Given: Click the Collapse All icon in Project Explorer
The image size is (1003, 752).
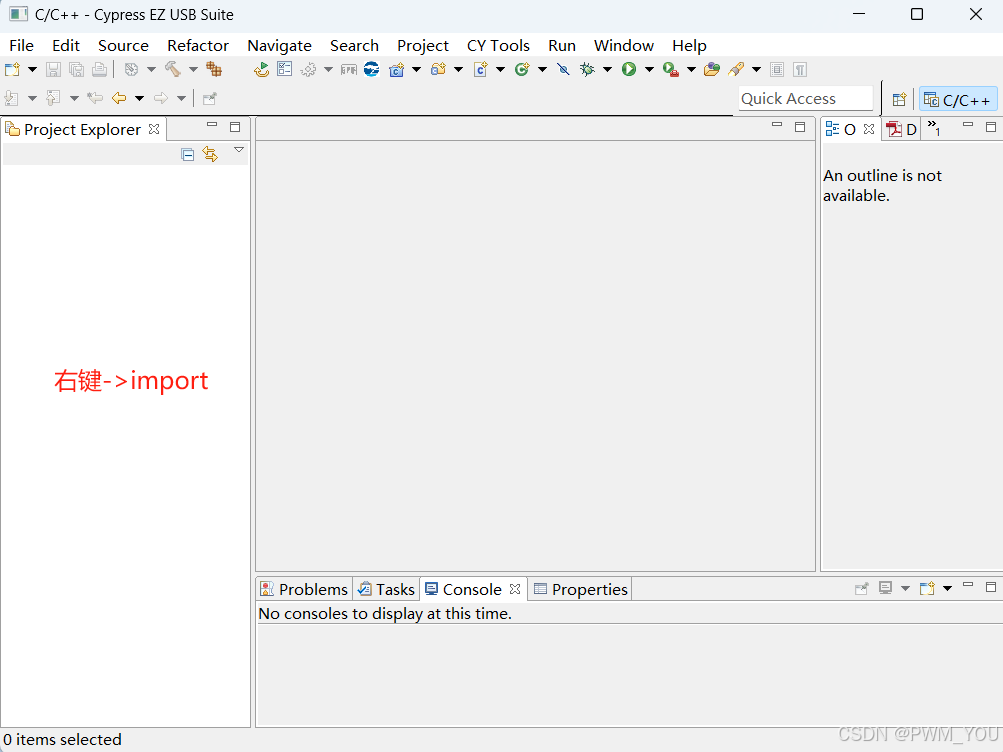Looking at the screenshot, I should pyautogui.click(x=187, y=154).
